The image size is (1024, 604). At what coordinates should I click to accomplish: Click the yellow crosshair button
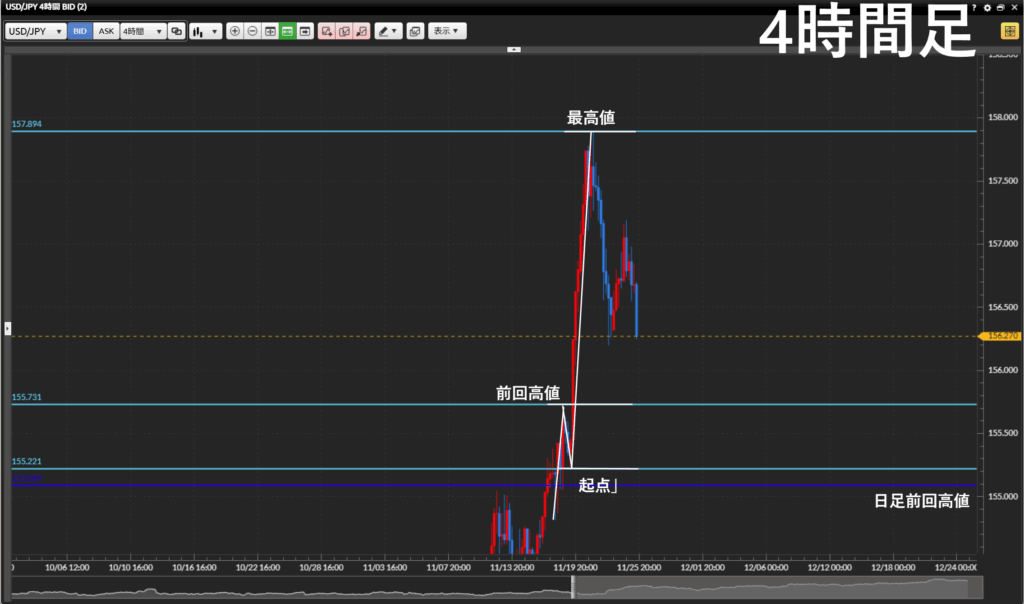1009,31
